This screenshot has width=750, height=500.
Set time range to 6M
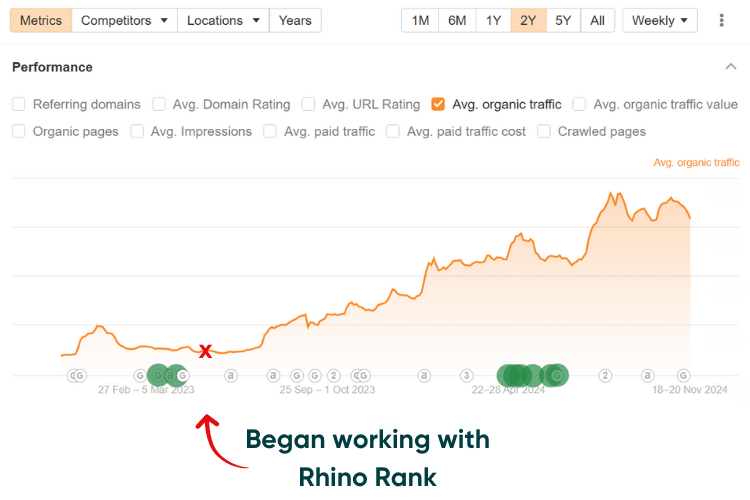(457, 21)
